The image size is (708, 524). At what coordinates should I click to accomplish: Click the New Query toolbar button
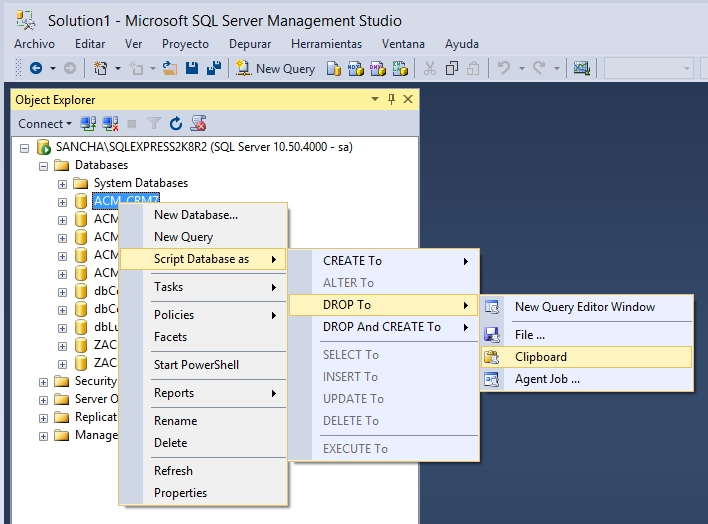coord(275,68)
